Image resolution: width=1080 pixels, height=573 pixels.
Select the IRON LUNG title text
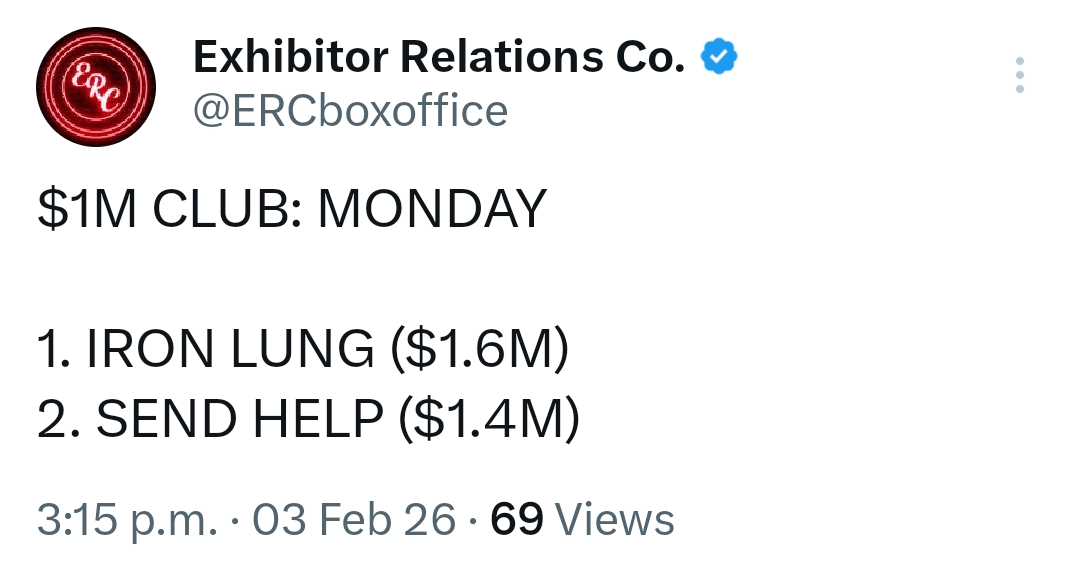click(x=230, y=351)
